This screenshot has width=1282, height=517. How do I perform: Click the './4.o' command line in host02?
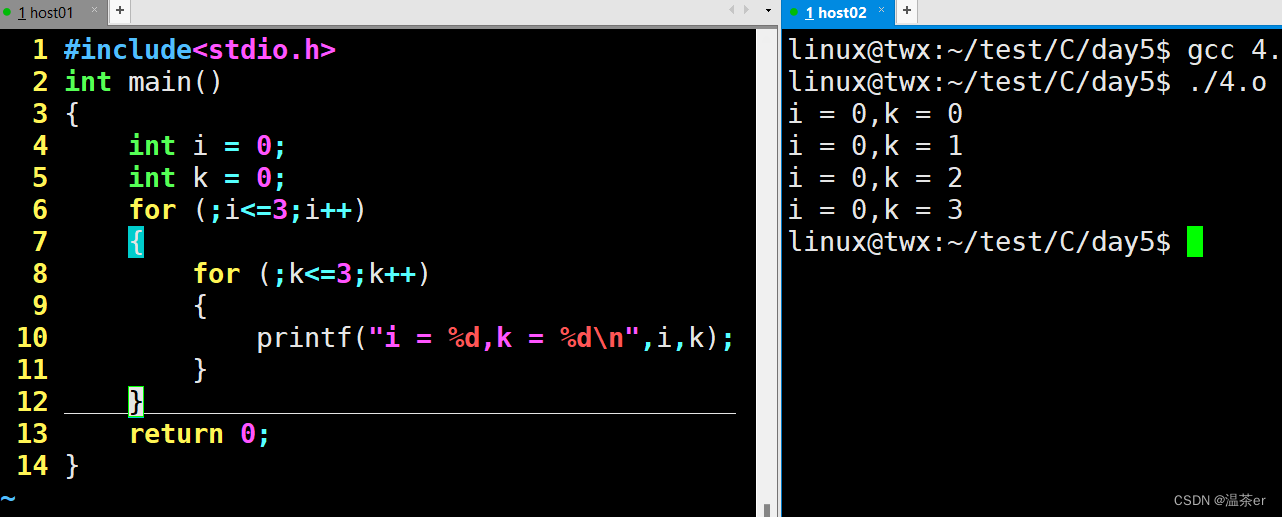point(1028,82)
